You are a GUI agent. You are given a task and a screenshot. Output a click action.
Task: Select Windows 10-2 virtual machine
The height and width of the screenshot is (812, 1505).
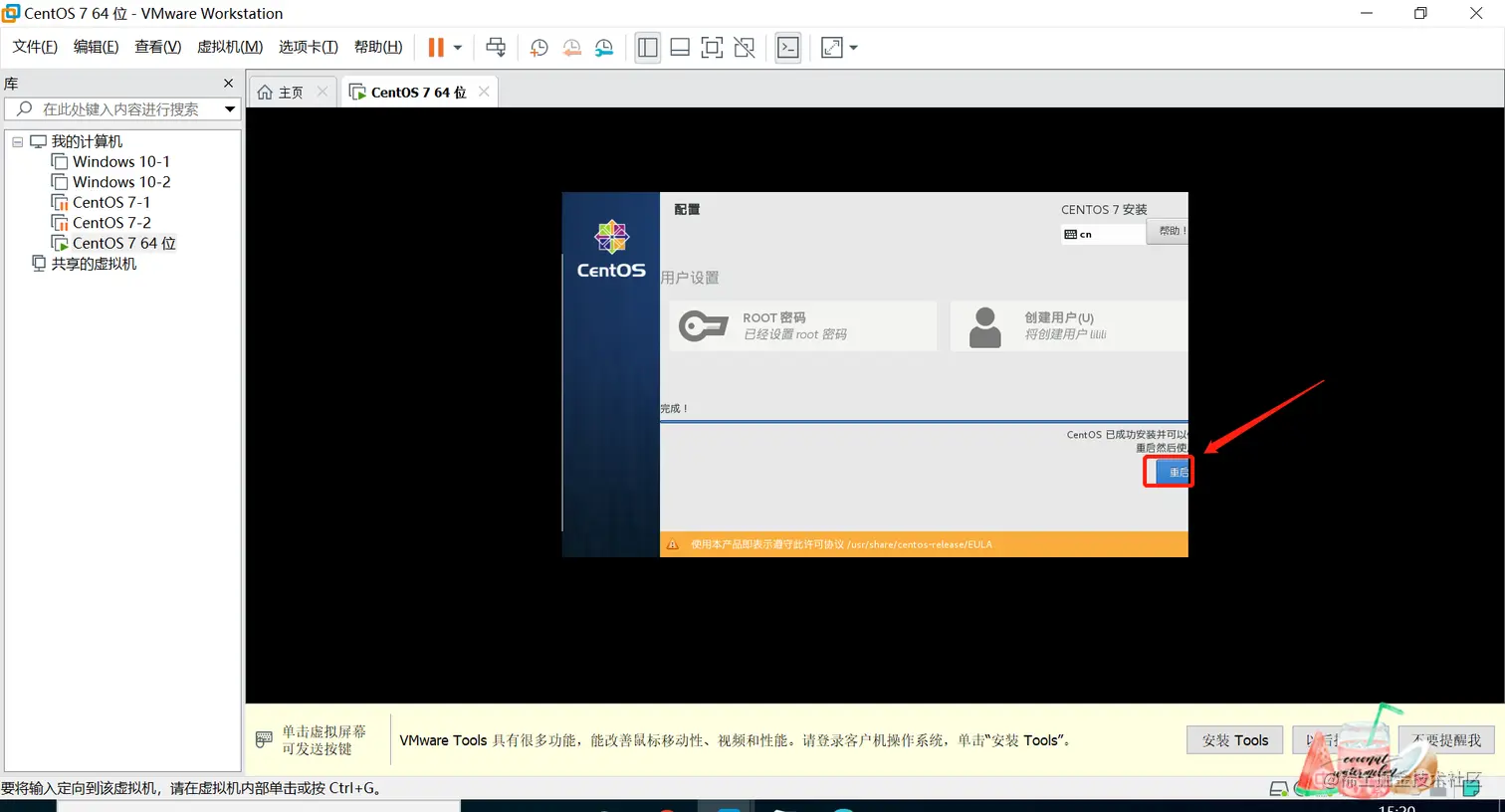click(x=121, y=182)
